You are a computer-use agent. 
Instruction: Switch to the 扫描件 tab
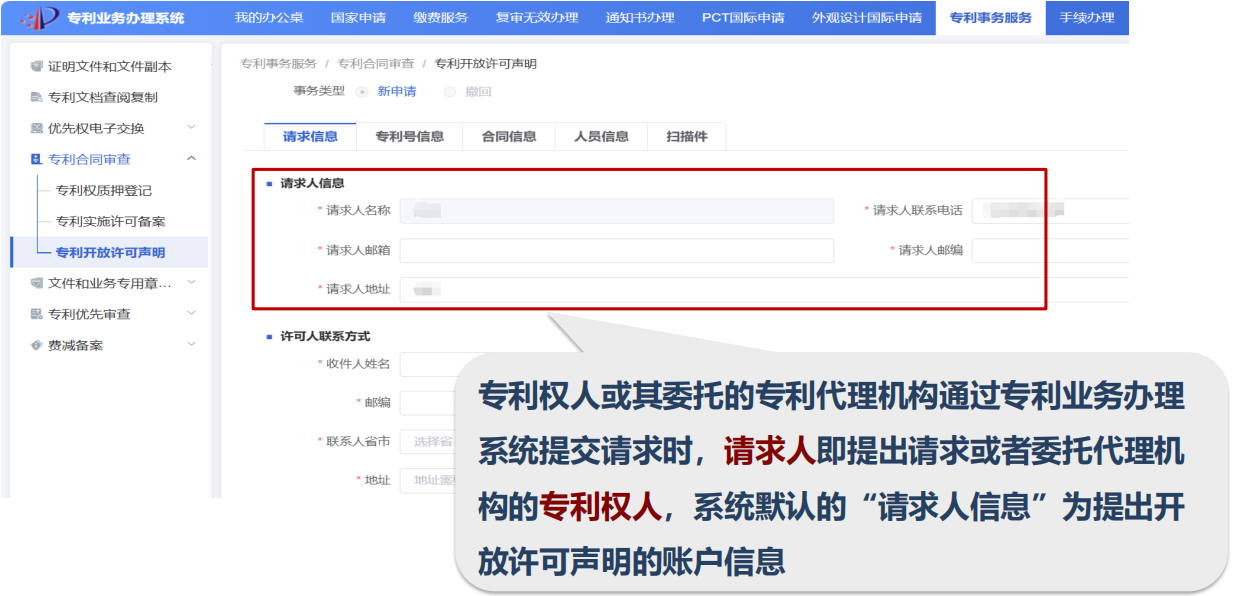(x=686, y=137)
